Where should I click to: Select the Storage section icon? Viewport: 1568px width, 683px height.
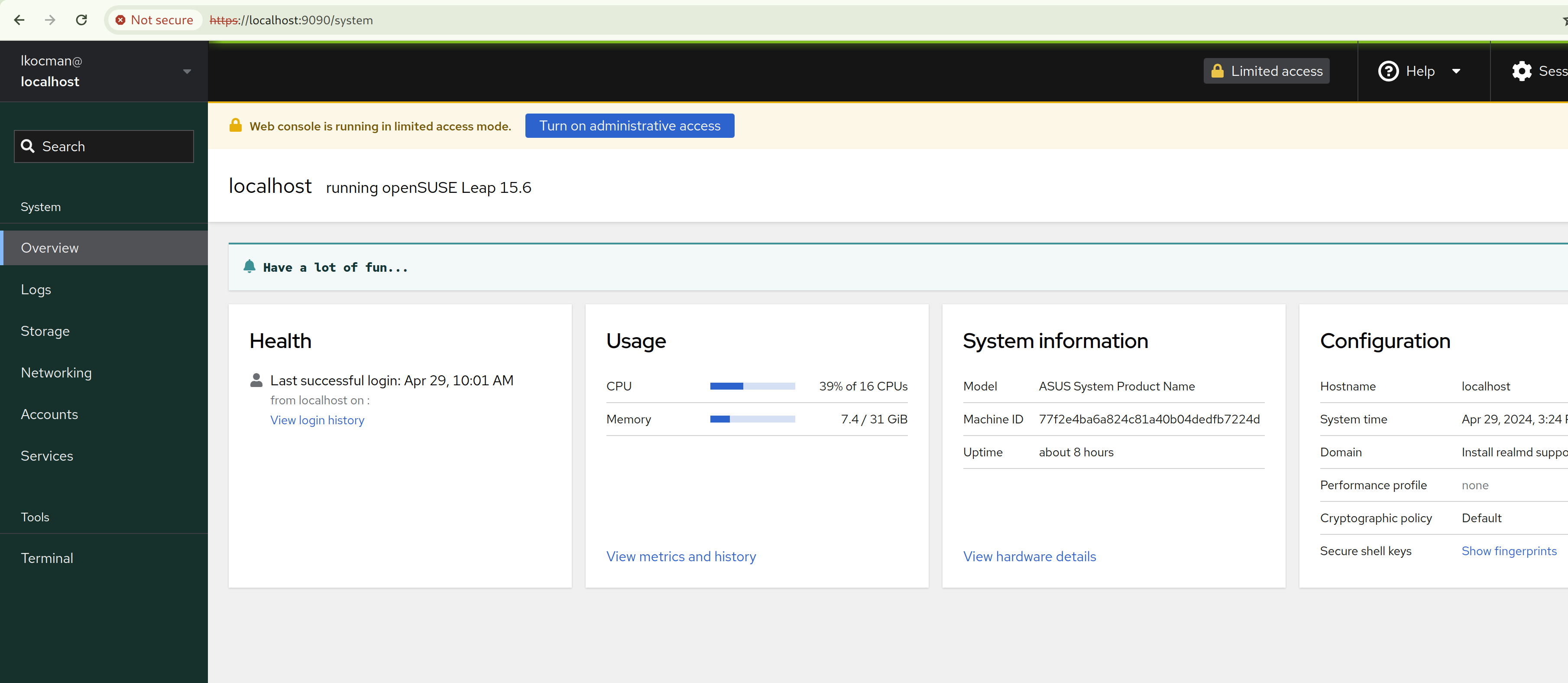coord(45,331)
